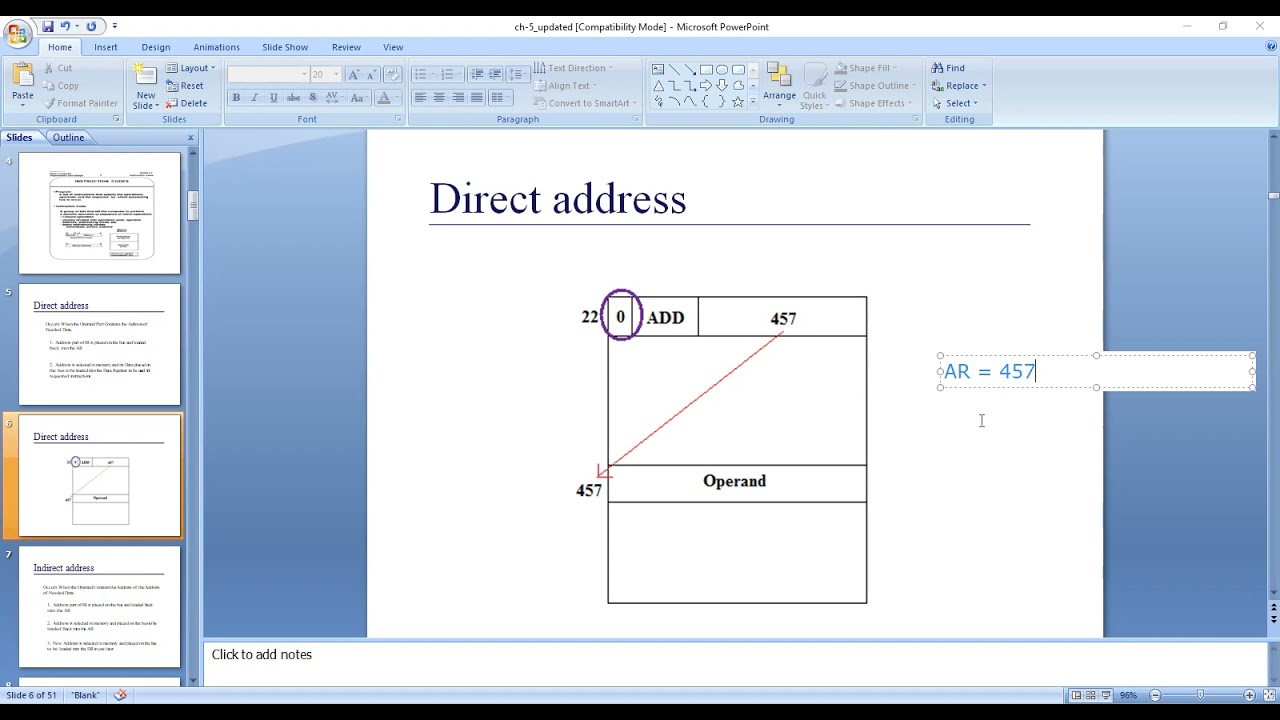Expand the Replace dropdown arrow
This screenshot has height=720, width=1280.
984,86
